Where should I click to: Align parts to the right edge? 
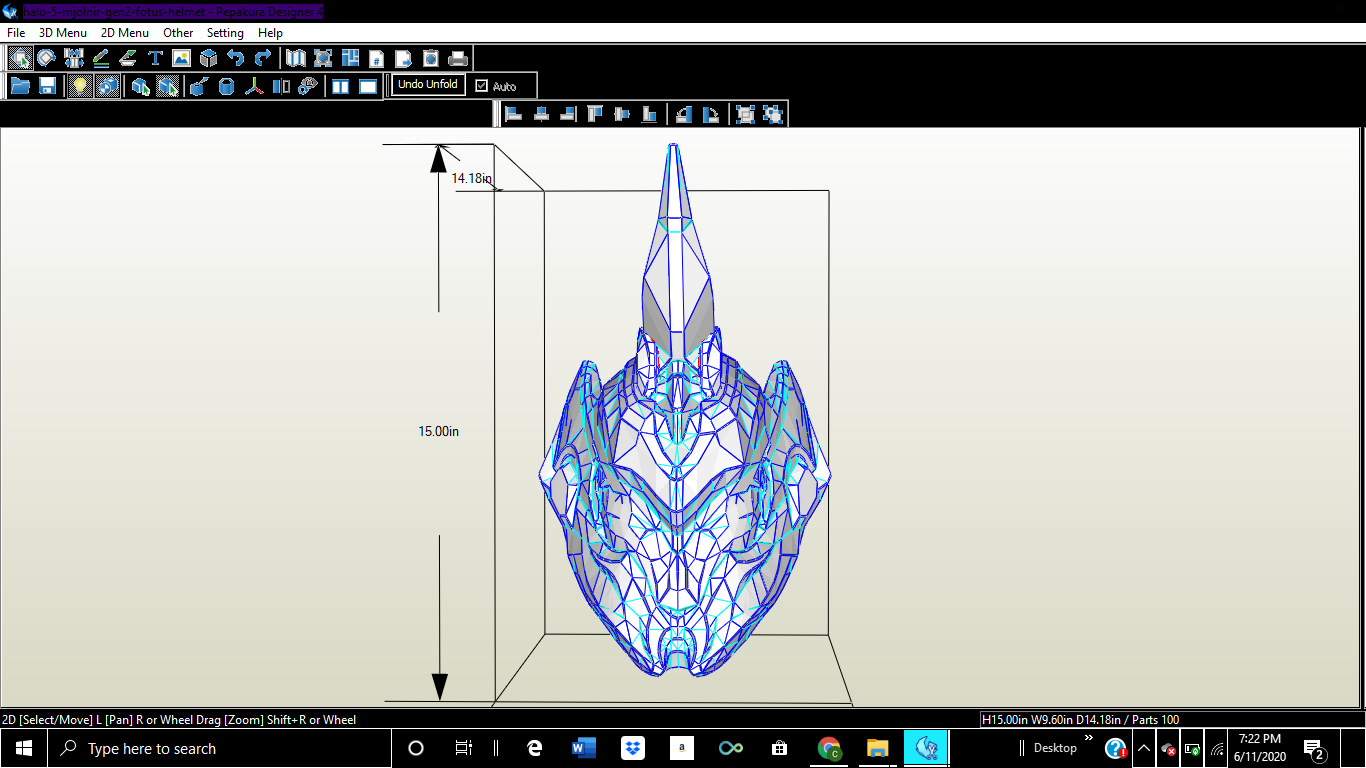(568, 114)
